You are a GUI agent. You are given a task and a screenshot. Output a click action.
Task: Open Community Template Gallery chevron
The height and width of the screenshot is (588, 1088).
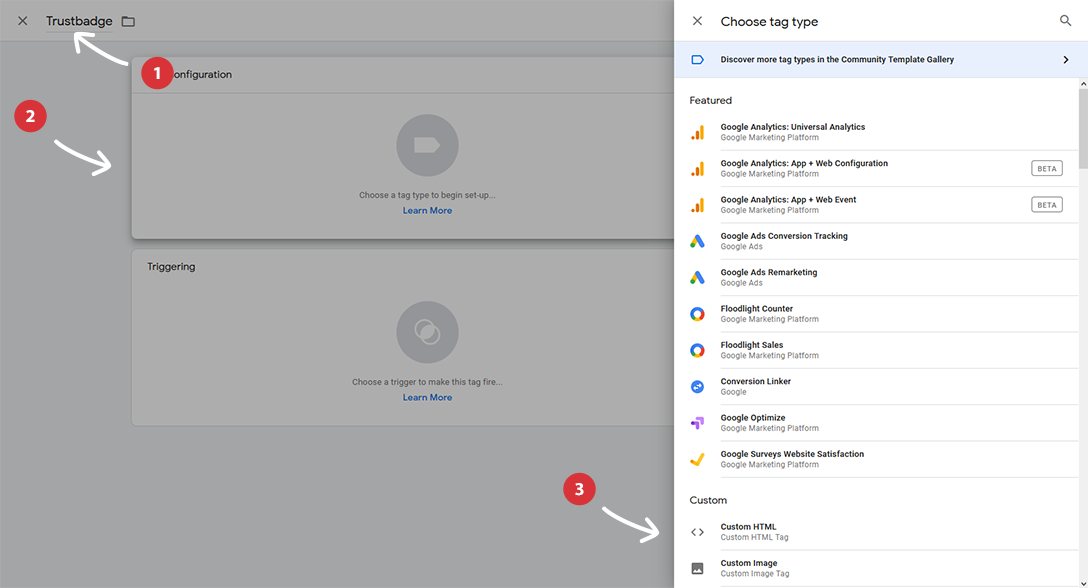point(1066,60)
